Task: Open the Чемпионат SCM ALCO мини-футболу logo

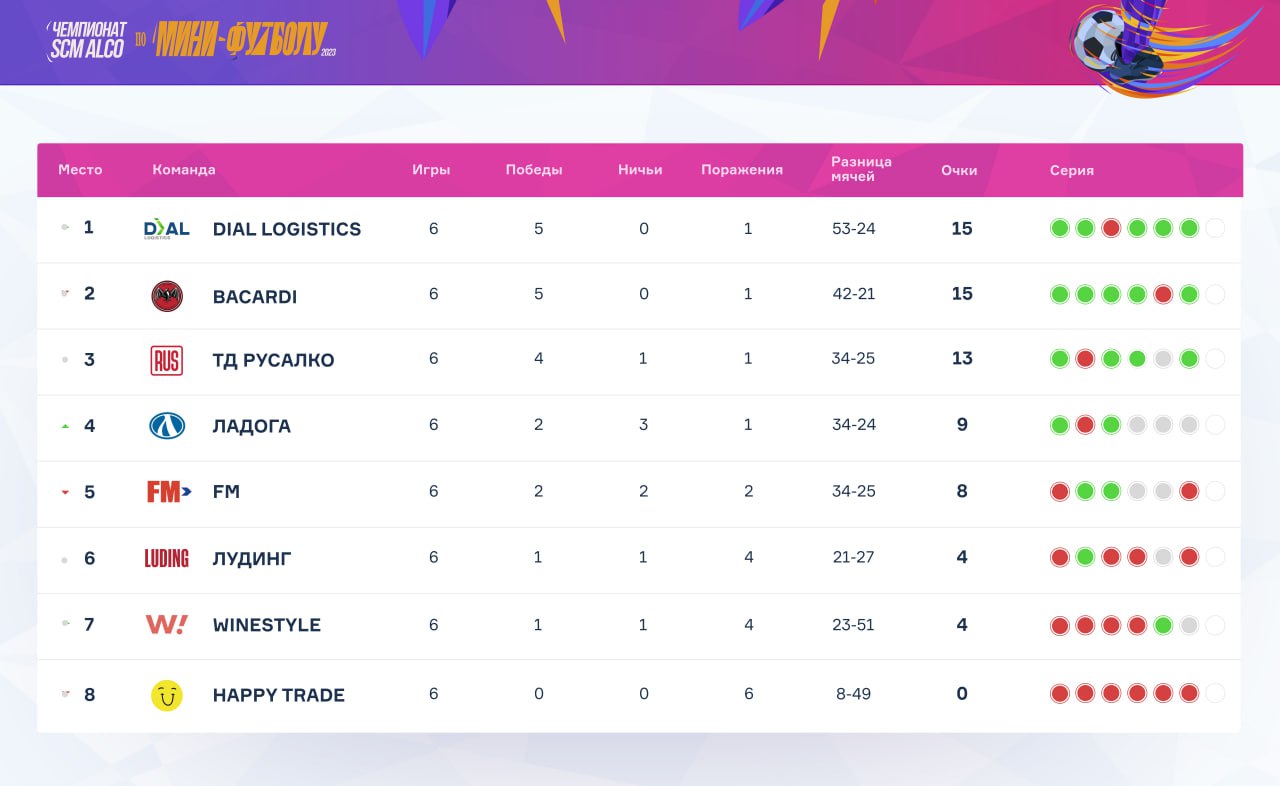Action: point(190,40)
